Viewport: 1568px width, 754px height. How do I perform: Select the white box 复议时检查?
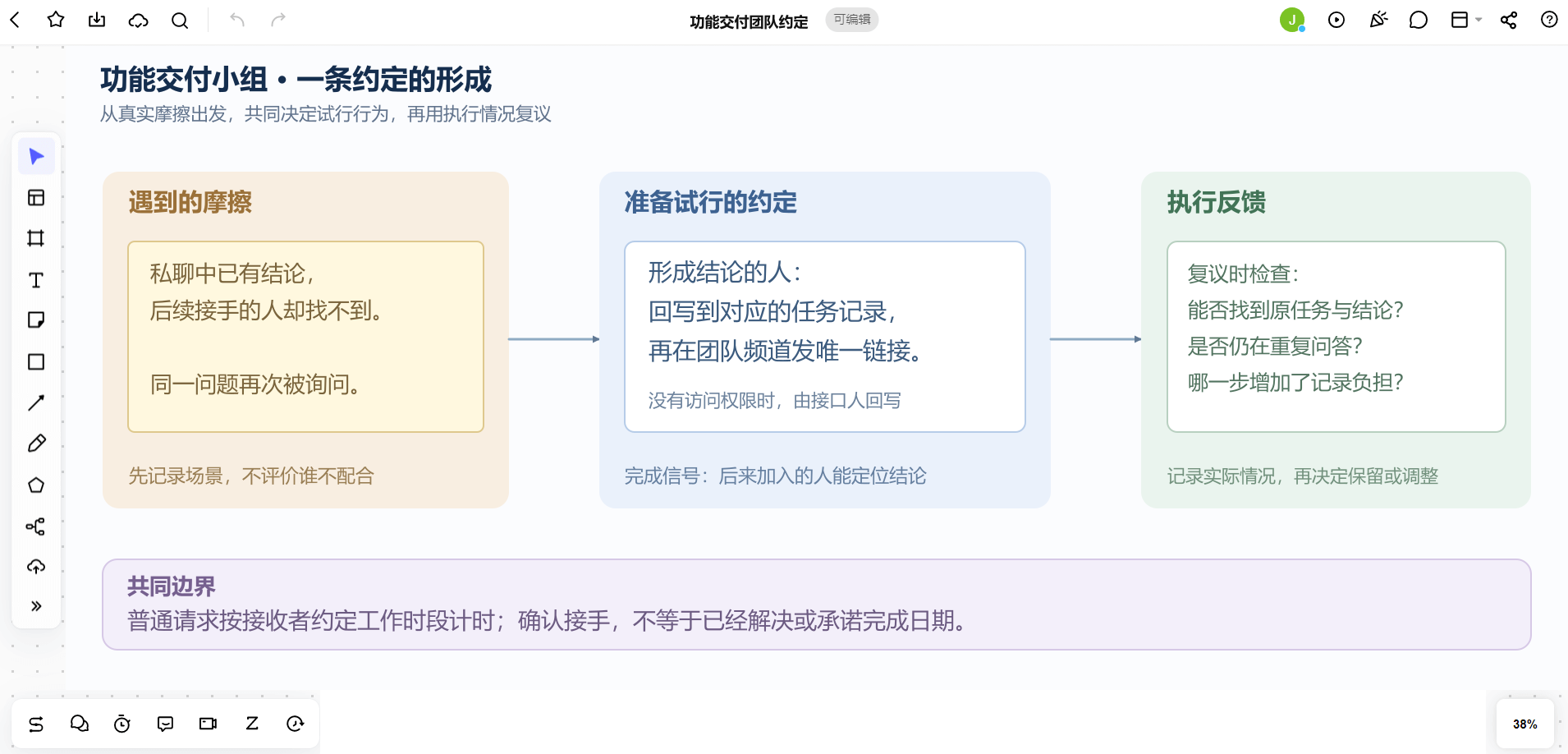point(1336,337)
